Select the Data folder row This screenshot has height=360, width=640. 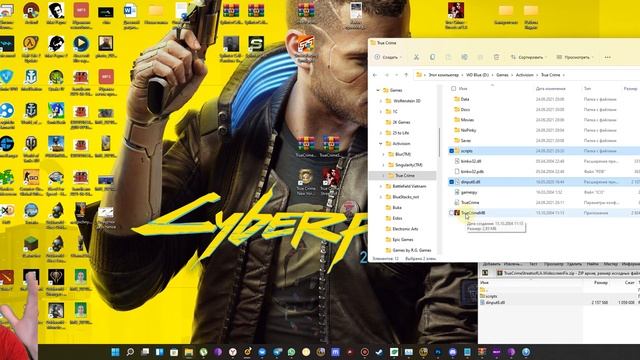[543, 99]
